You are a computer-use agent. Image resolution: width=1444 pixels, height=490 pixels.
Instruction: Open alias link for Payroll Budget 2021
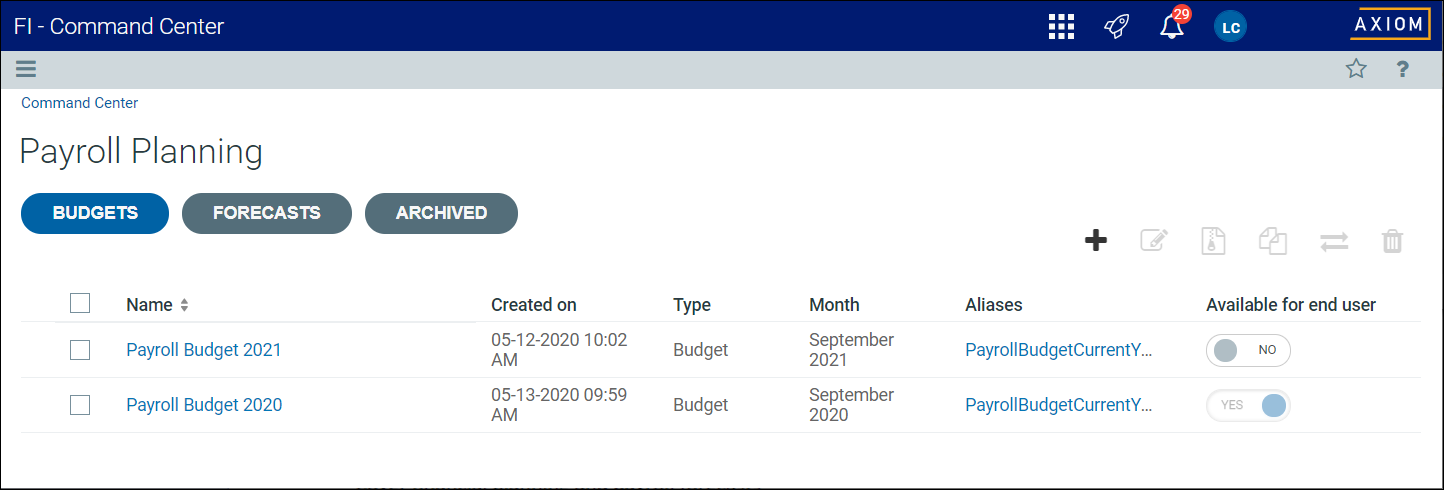(1059, 350)
